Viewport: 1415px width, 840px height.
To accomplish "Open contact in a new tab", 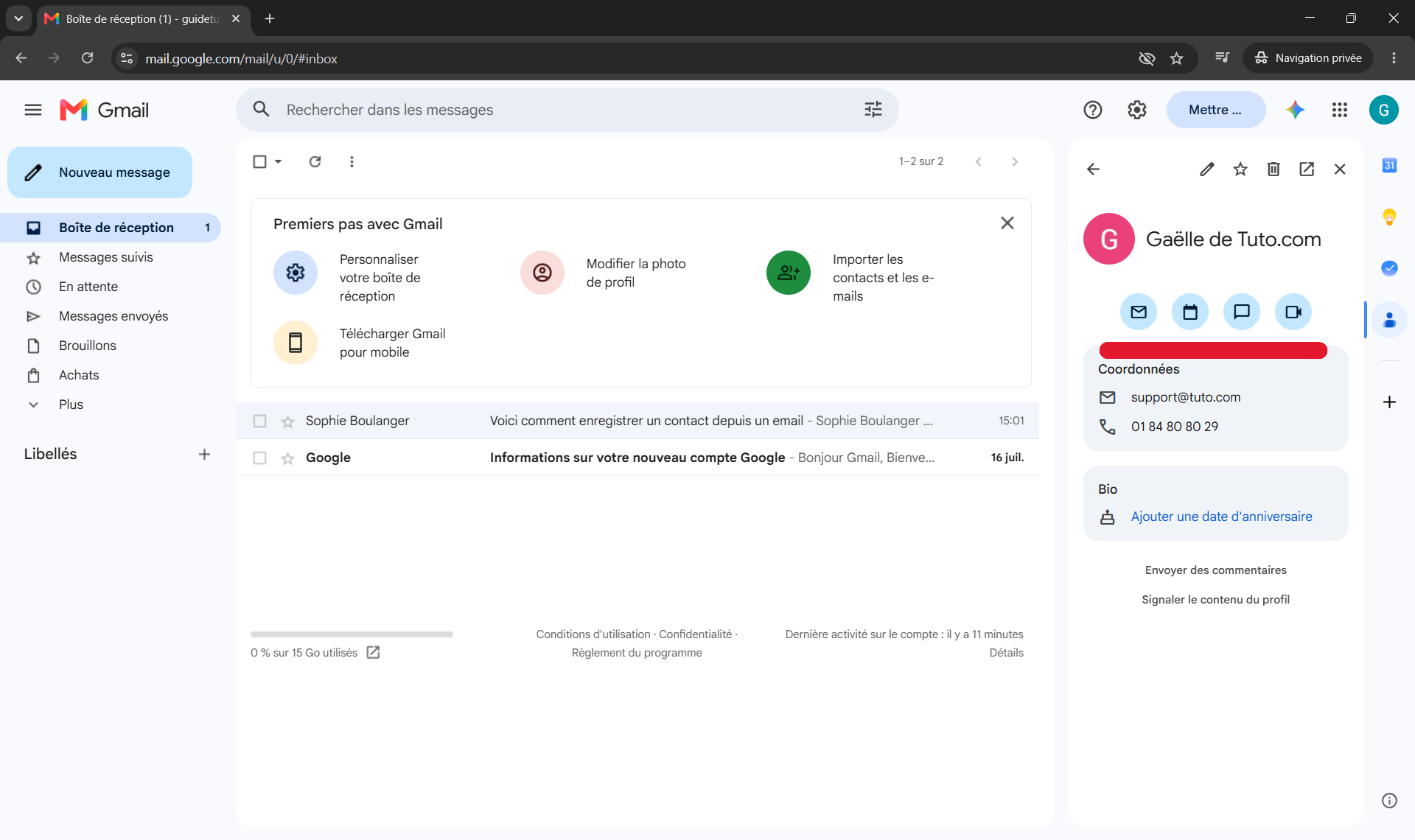I will click(x=1307, y=169).
